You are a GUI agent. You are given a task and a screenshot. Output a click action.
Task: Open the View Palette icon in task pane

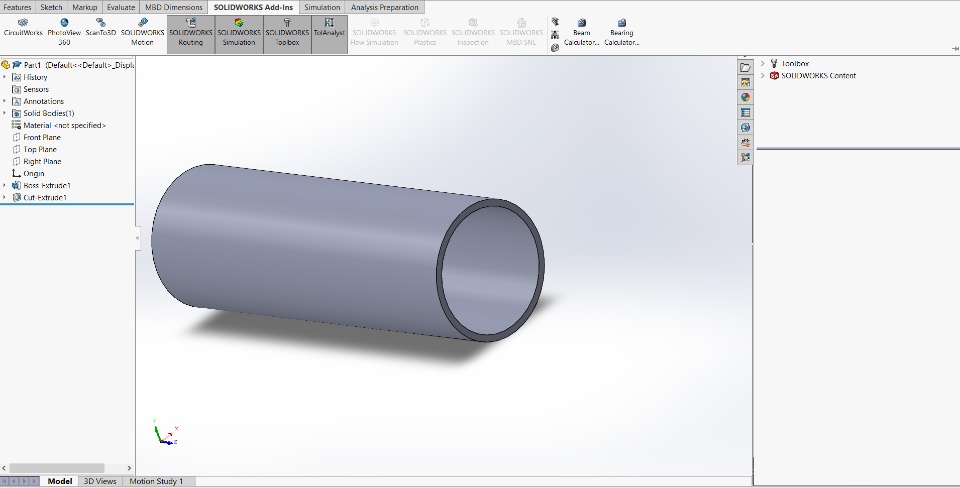[x=745, y=82]
